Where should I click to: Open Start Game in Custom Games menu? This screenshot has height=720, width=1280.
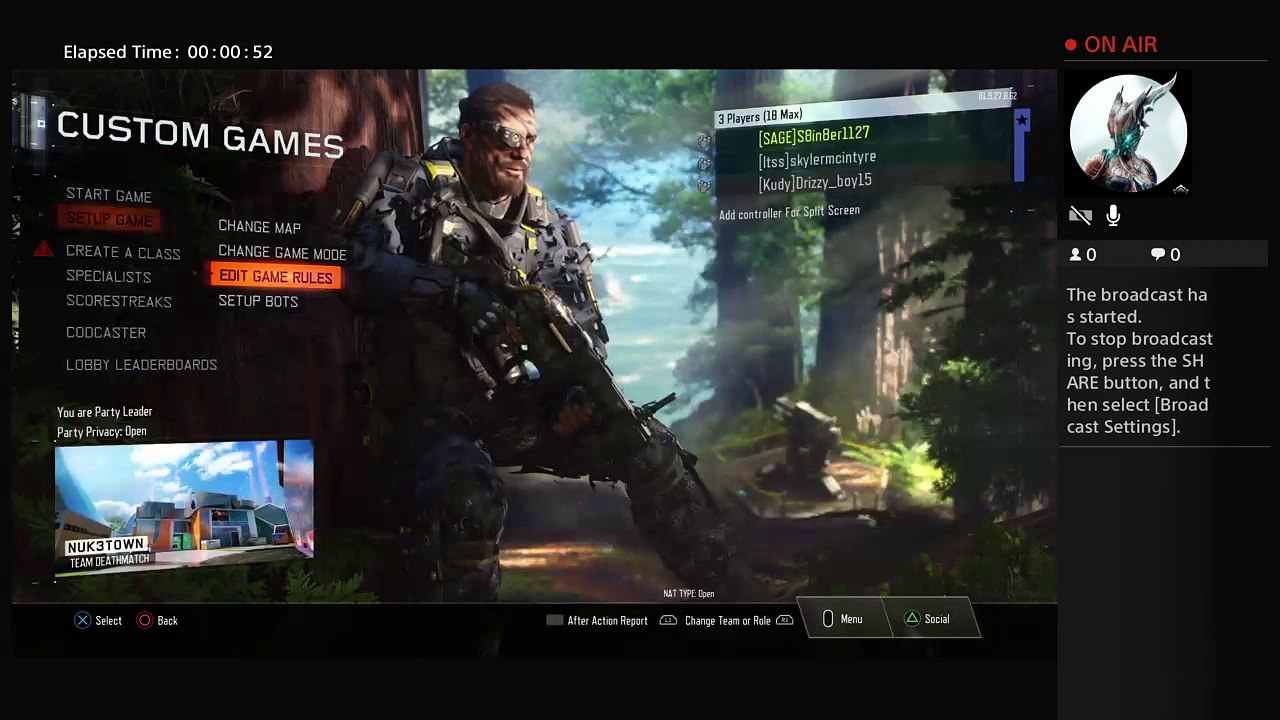coord(109,196)
